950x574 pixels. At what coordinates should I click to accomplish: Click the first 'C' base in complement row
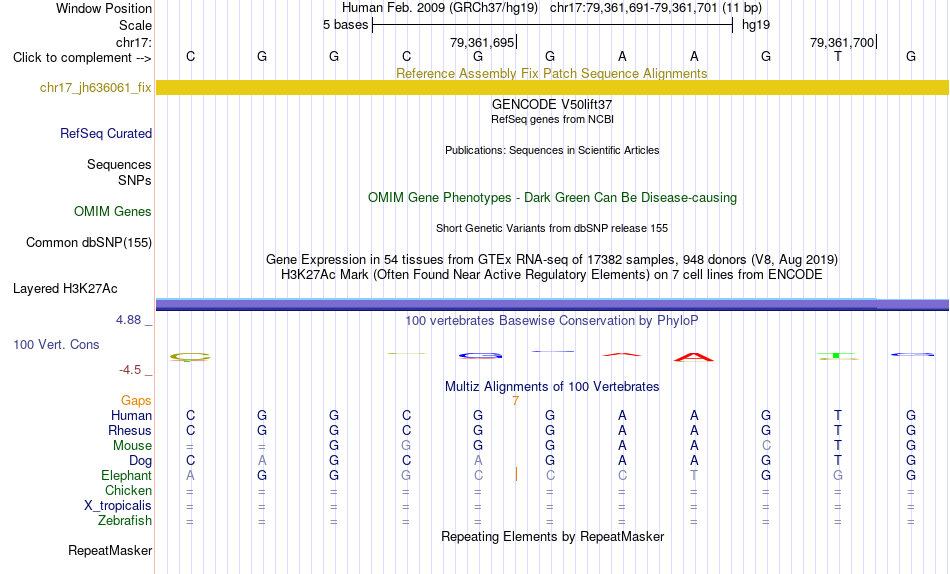pos(190,56)
